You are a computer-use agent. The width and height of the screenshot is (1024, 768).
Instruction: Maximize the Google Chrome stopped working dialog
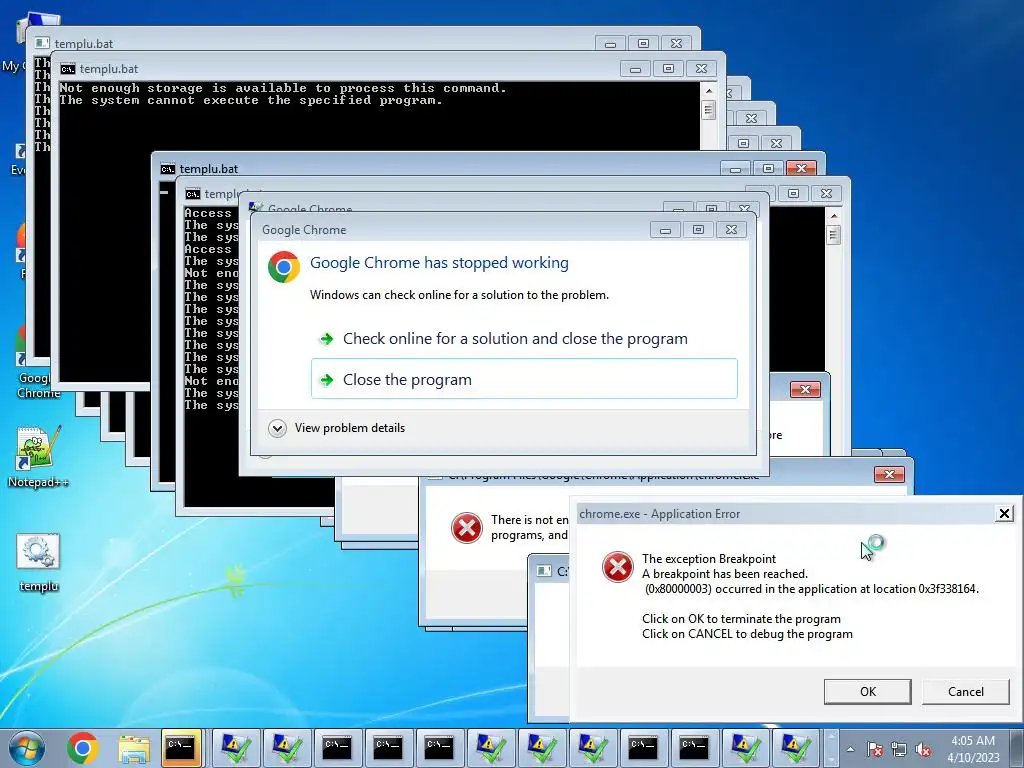coord(698,230)
